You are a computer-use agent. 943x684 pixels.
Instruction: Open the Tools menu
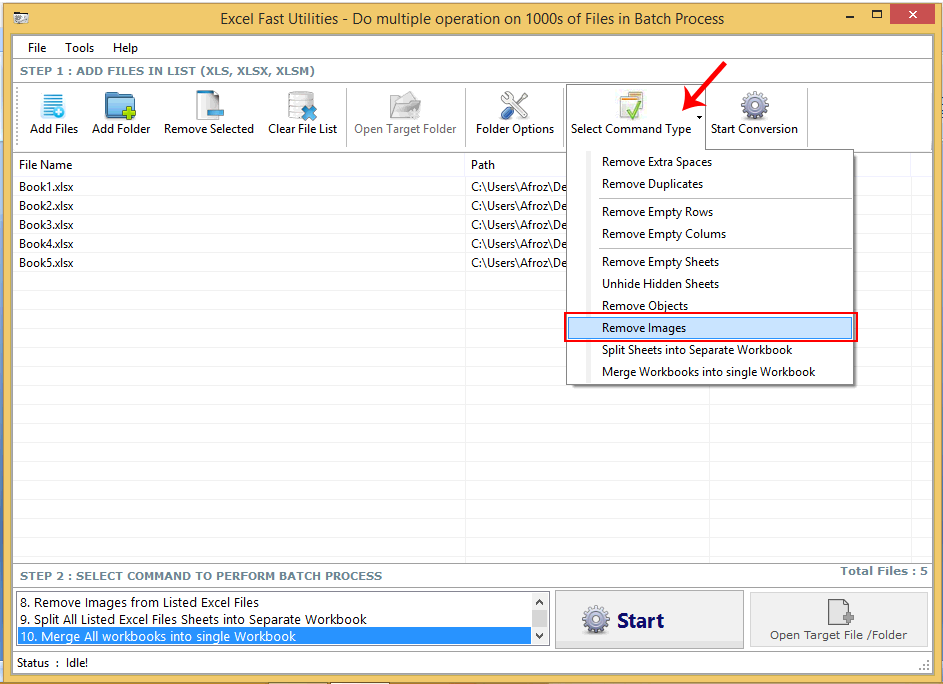pos(79,47)
